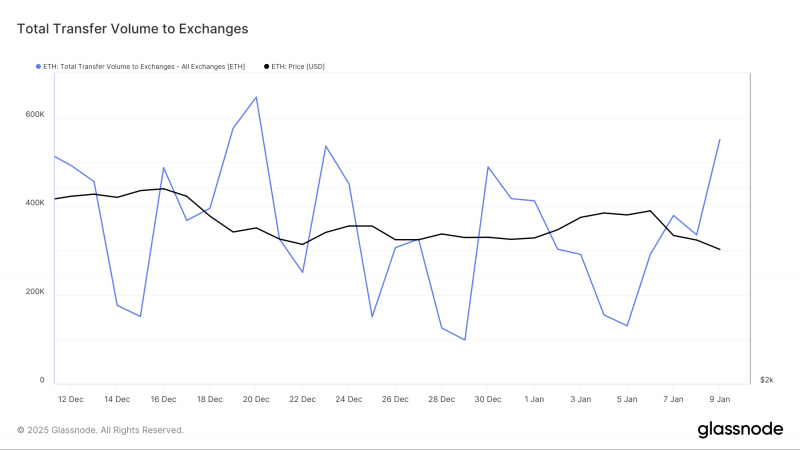Select the 20 Dec date tick
The height and width of the screenshot is (450, 800).
(x=256, y=399)
